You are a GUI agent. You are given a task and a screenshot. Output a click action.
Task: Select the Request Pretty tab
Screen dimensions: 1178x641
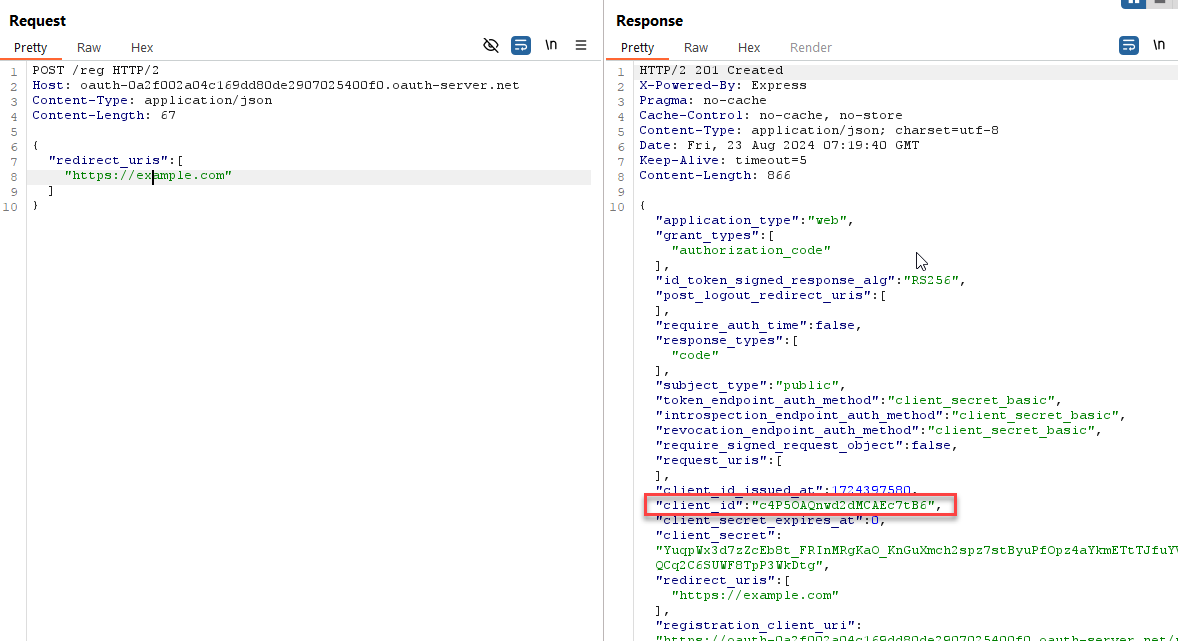(31, 47)
